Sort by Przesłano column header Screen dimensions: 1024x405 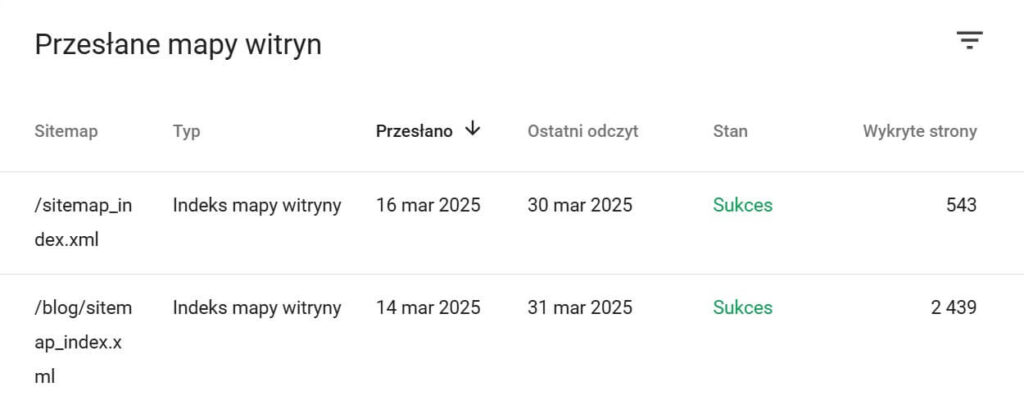pos(414,131)
